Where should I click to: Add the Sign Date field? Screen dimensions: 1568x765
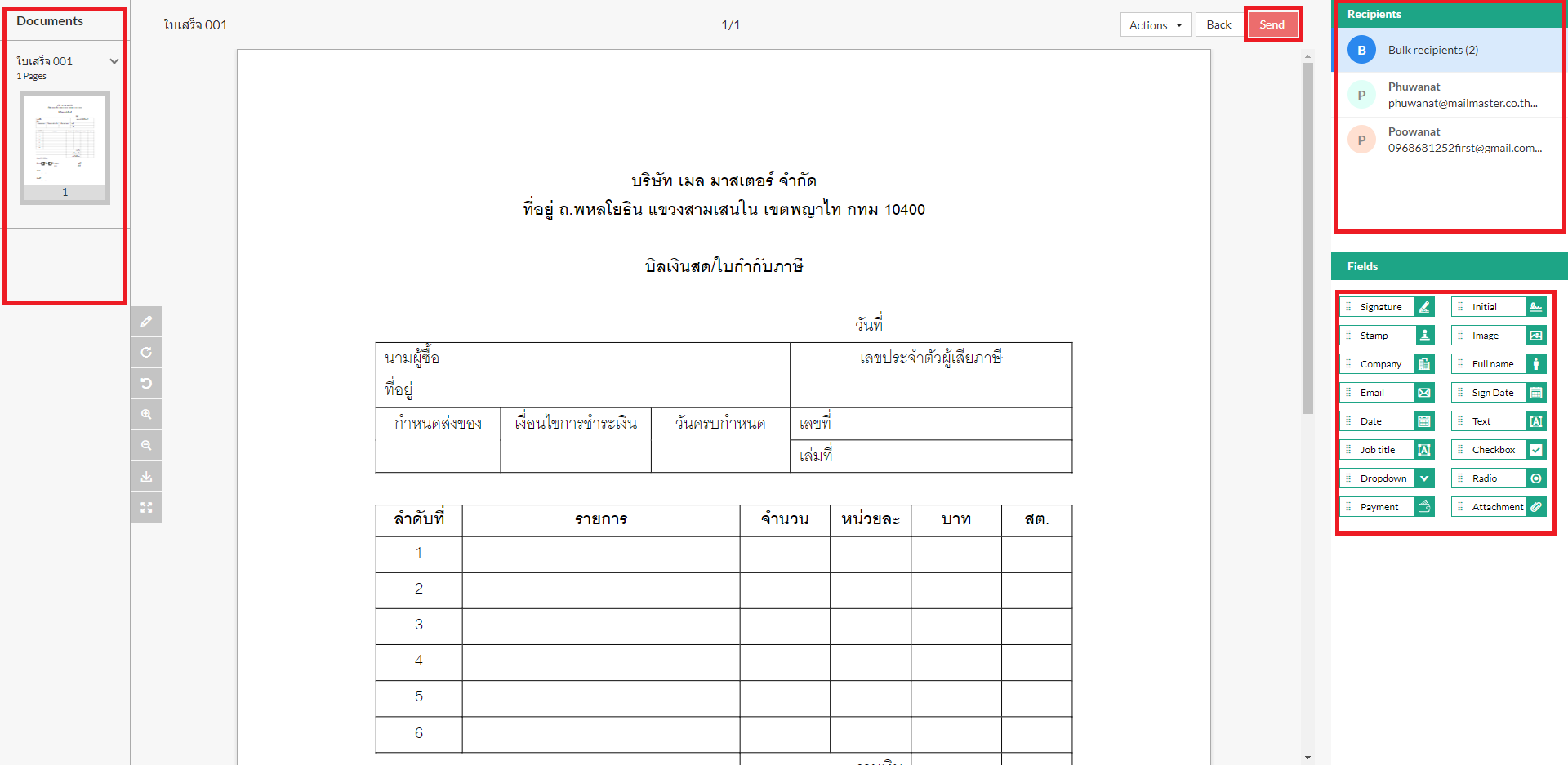pos(1499,393)
